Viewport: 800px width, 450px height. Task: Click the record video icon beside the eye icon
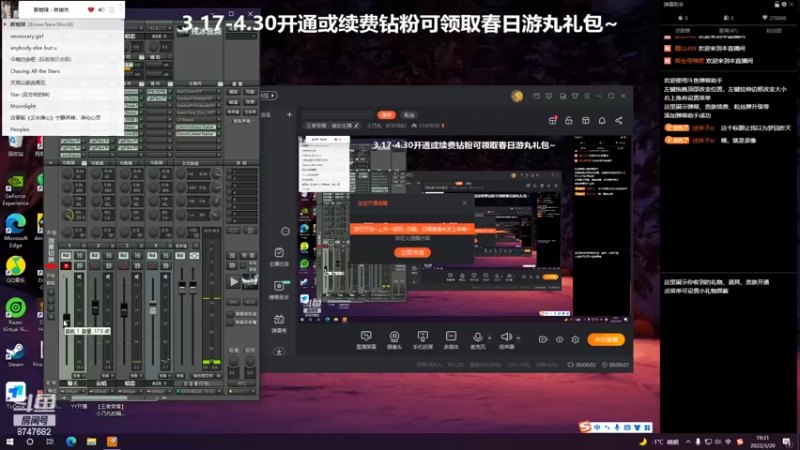coord(543,339)
